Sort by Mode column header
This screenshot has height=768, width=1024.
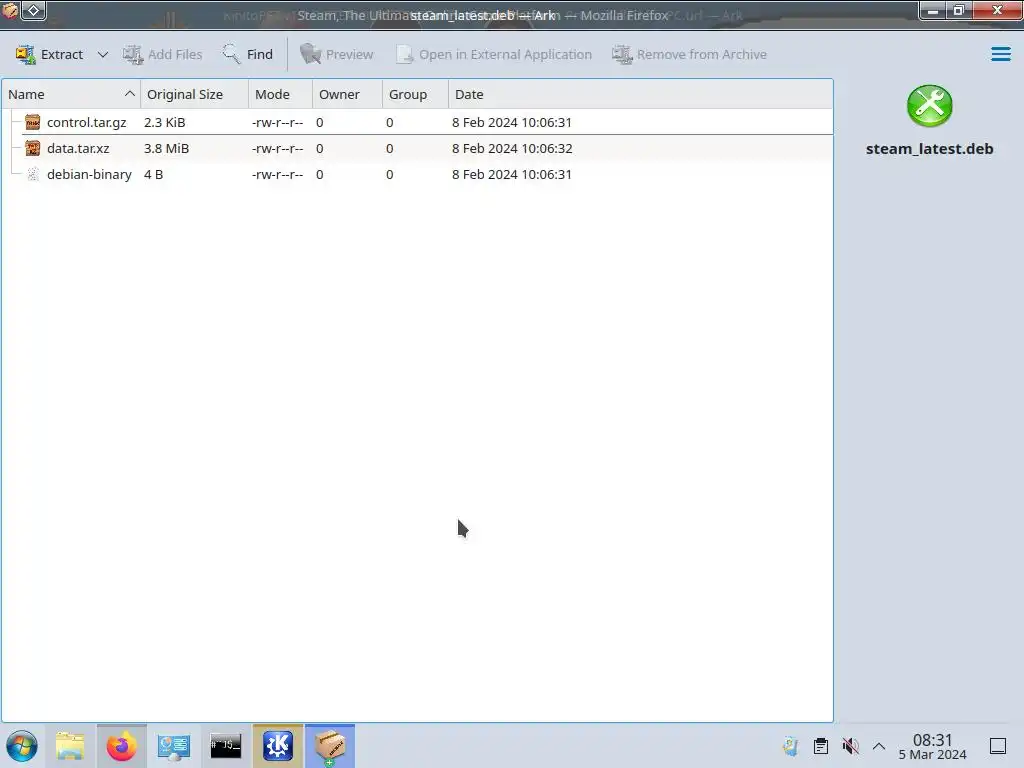pos(280,94)
